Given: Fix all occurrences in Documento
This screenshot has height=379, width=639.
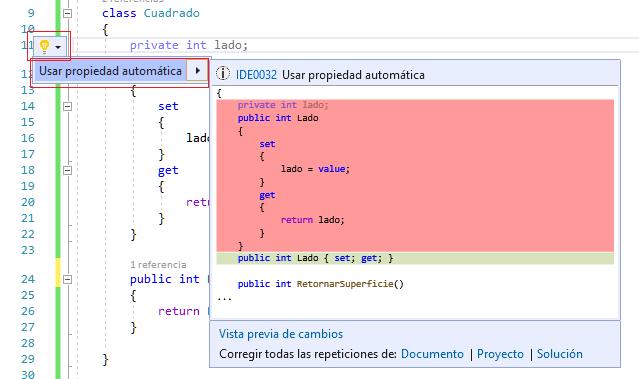Looking at the screenshot, I should click(x=432, y=354).
